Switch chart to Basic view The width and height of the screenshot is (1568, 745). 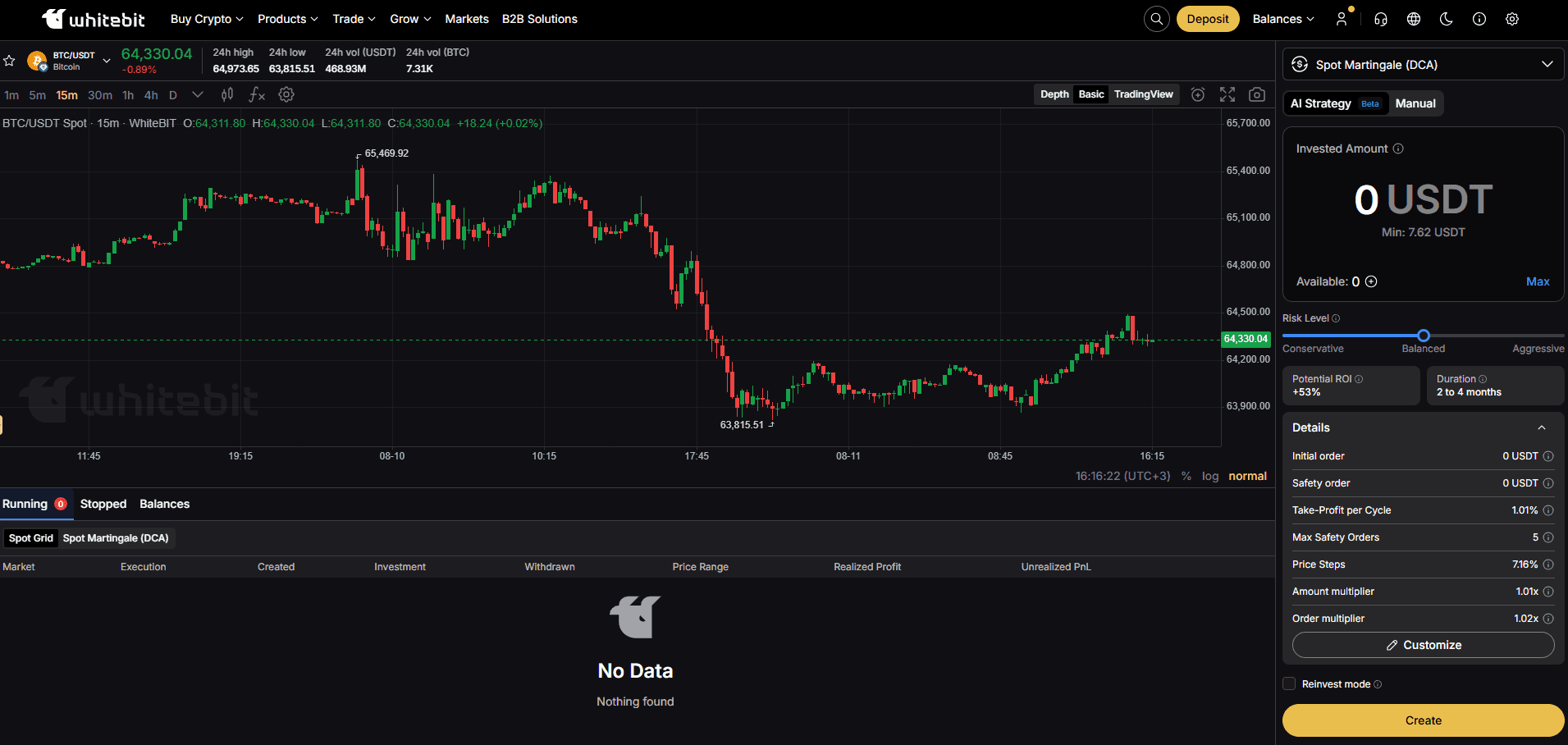point(1091,94)
